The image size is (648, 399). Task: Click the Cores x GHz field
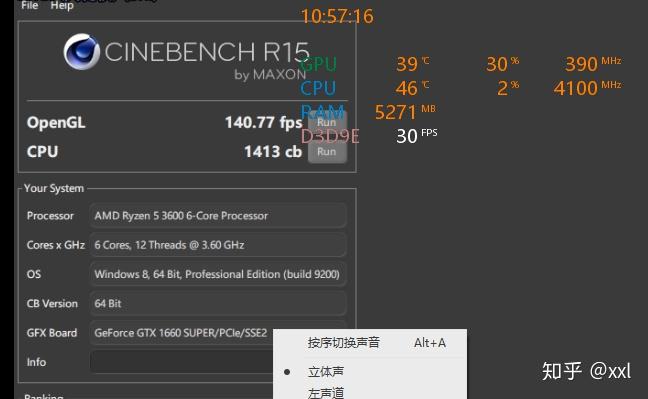pos(218,245)
